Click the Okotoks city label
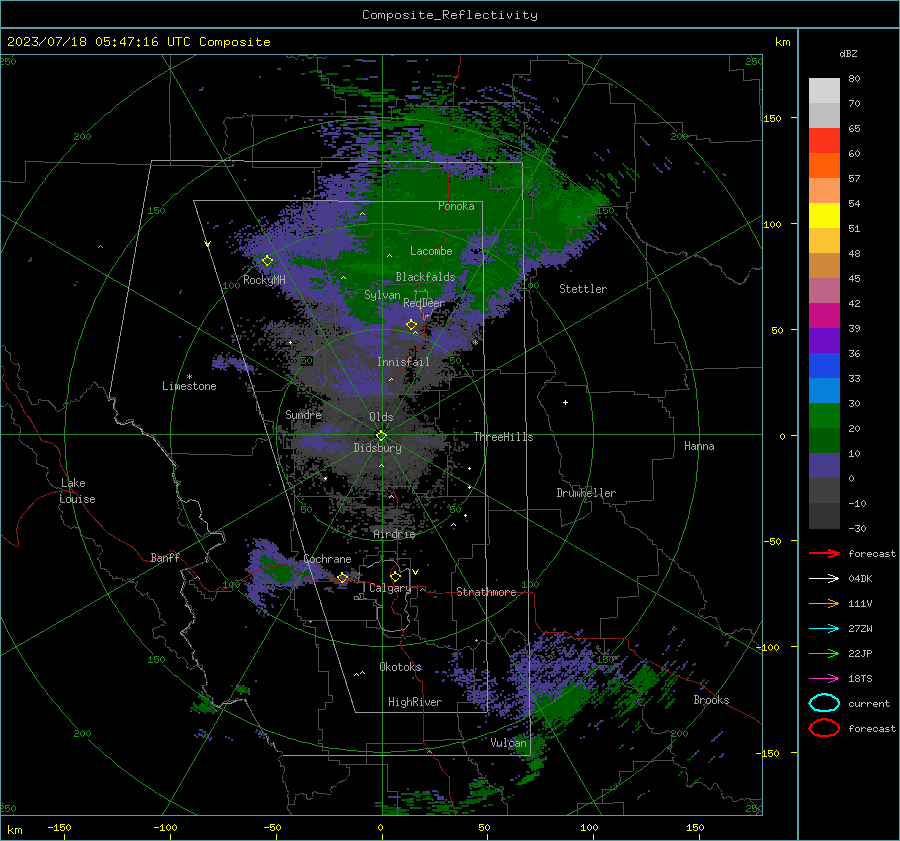This screenshot has height=841, width=900. click(x=400, y=666)
